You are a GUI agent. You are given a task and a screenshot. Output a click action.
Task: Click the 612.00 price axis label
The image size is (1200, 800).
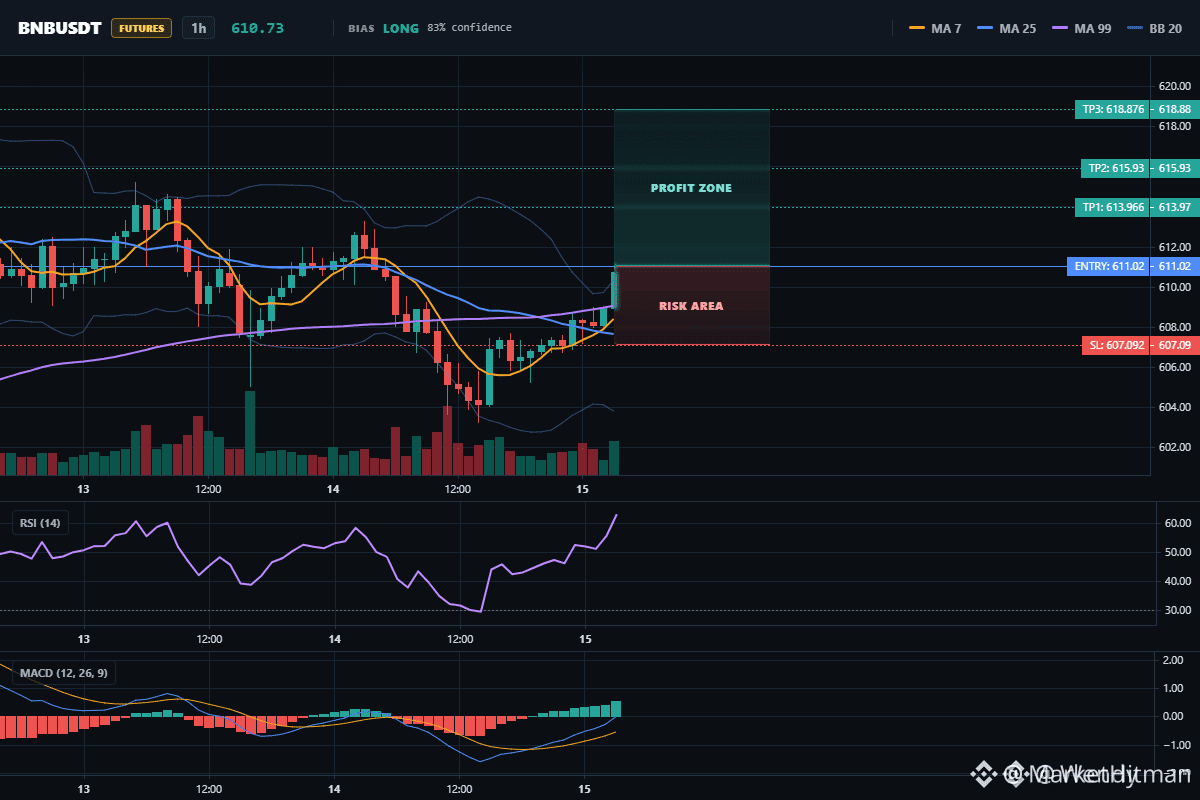tap(1174, 247)
